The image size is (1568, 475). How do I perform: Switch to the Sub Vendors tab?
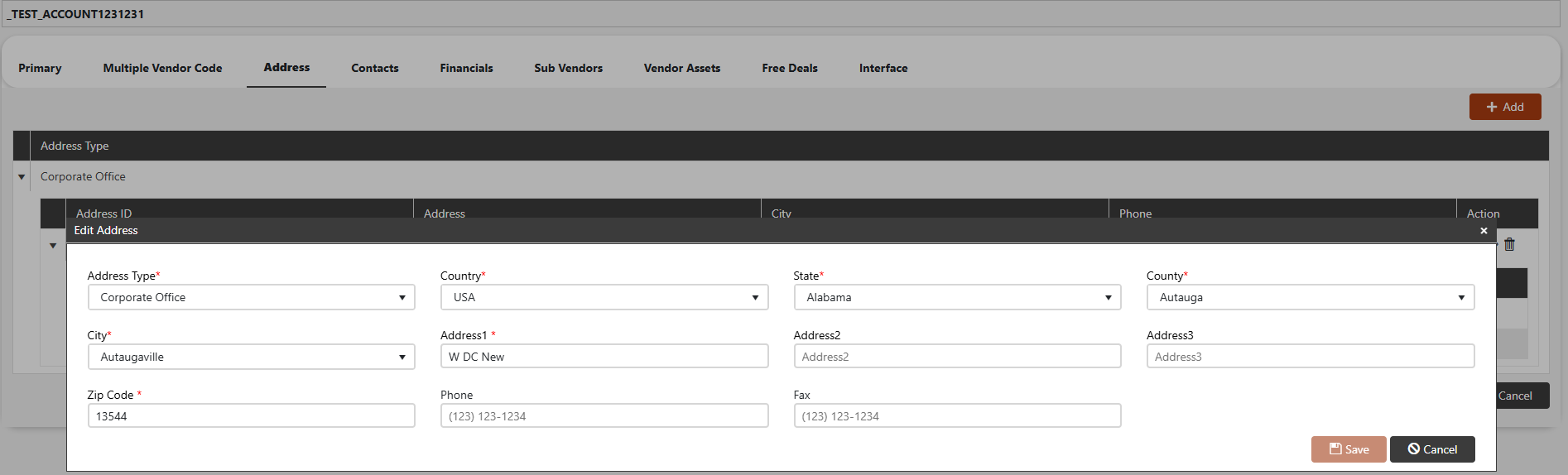[569, 68]
